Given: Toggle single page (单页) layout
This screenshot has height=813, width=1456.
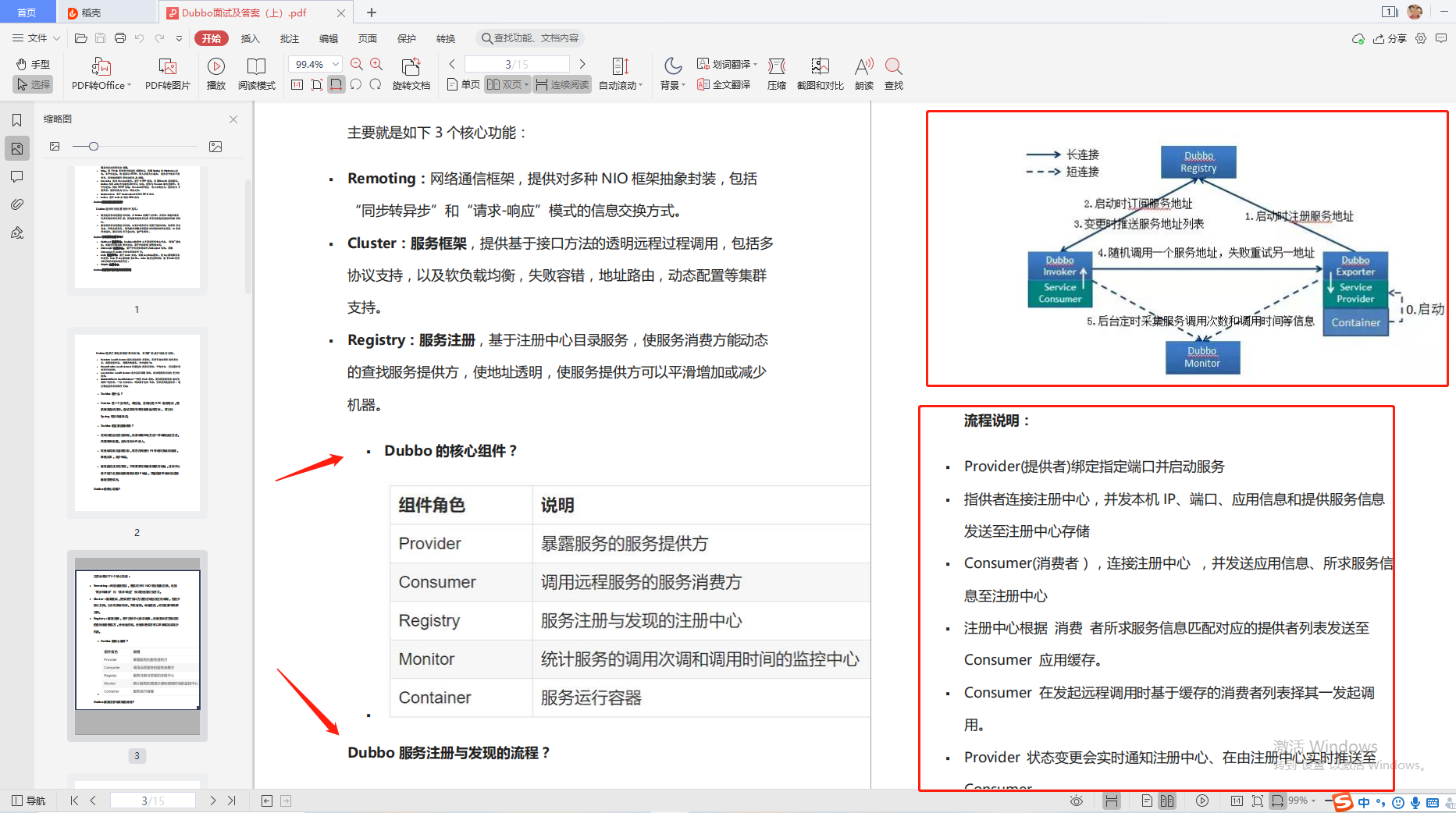Looking at the screenshot, I should [463, 84].
